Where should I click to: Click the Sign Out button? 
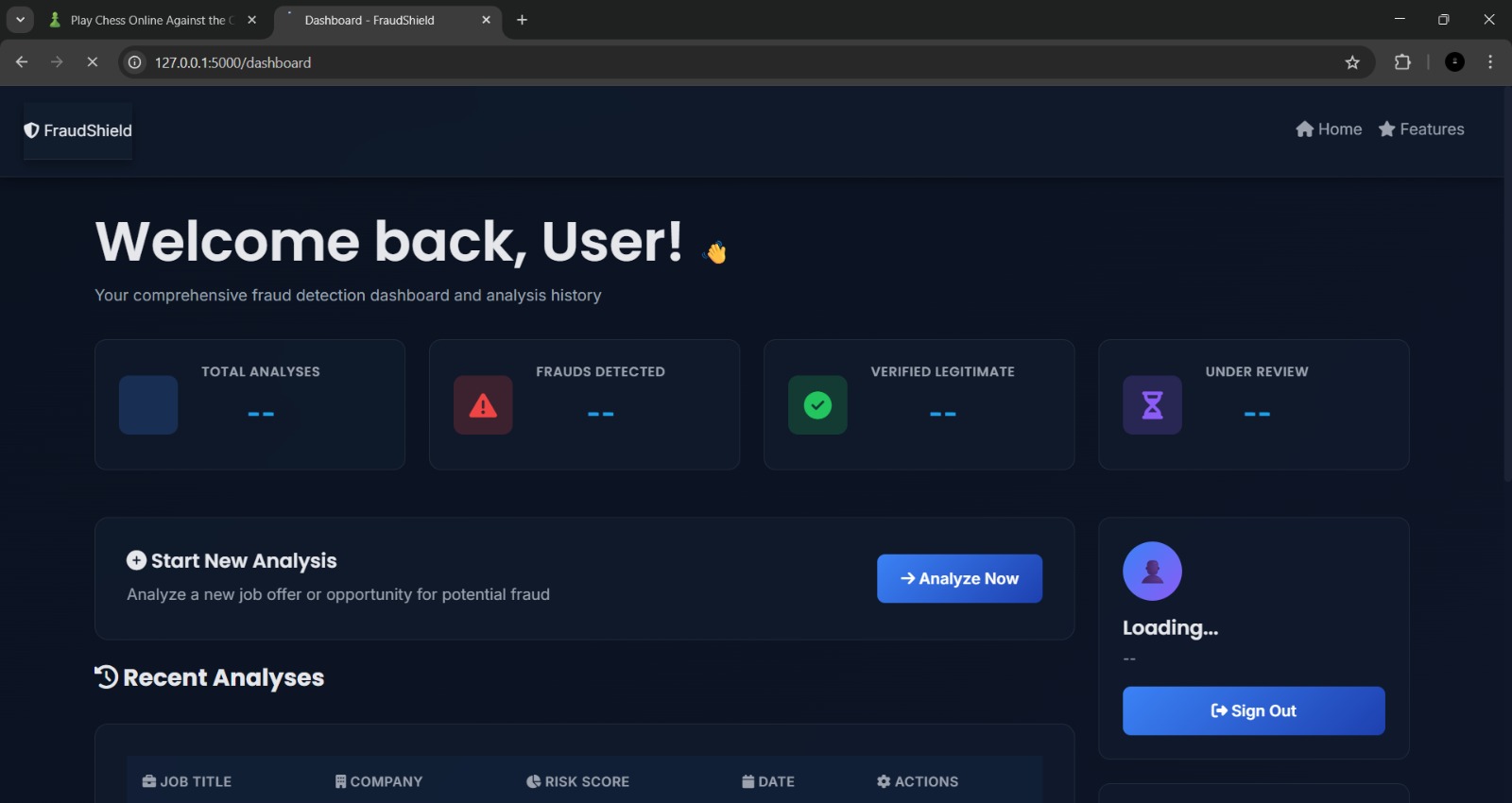(1253, 710)
